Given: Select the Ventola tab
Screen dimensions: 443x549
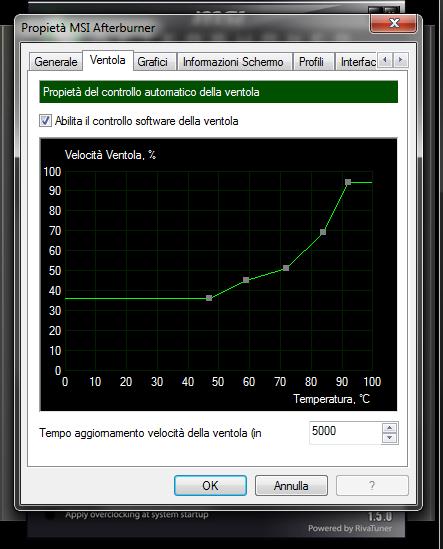Looking at the screenshot, I should (108, 60).
